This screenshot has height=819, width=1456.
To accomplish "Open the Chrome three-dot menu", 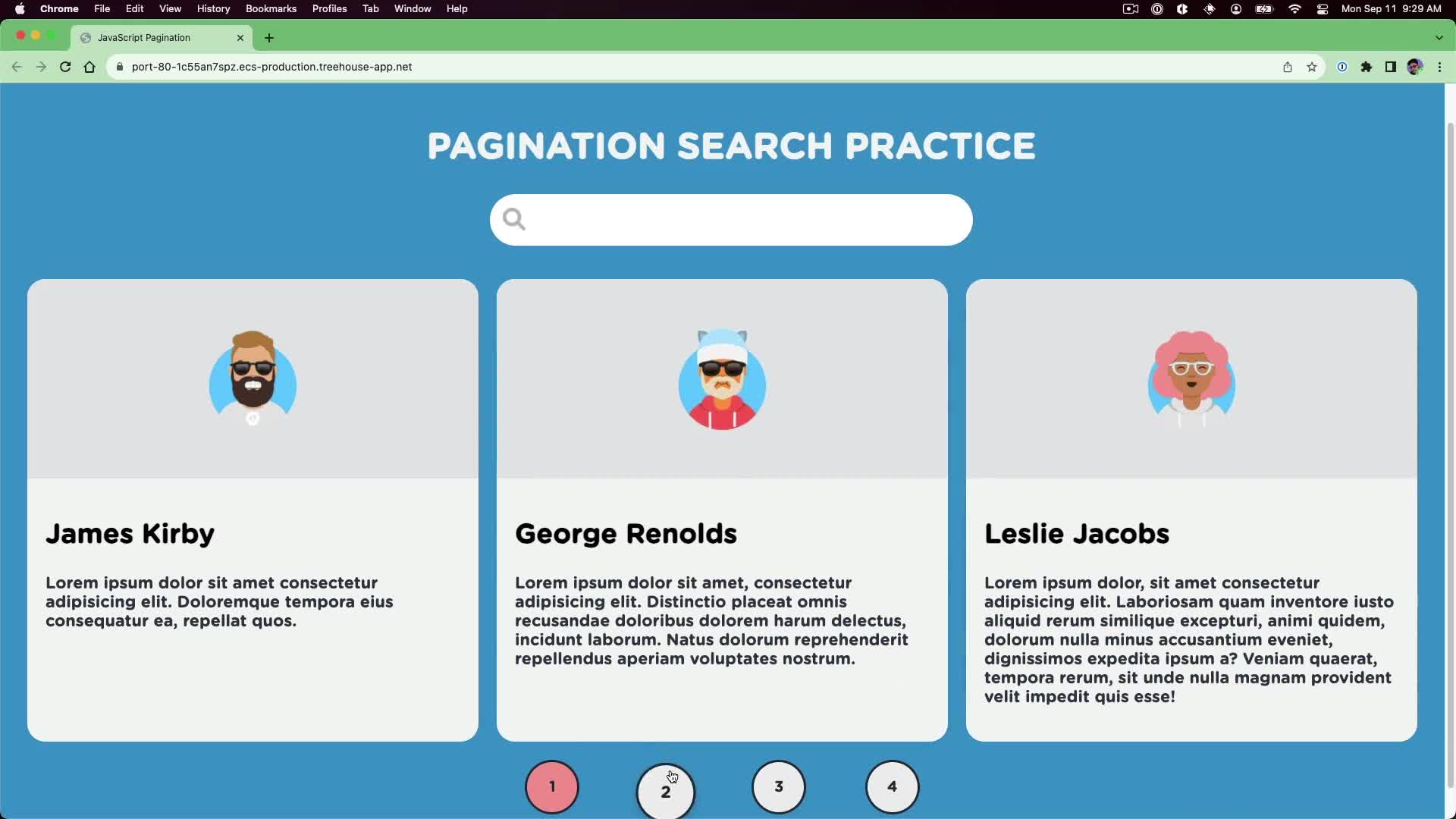I will 1440,67.
